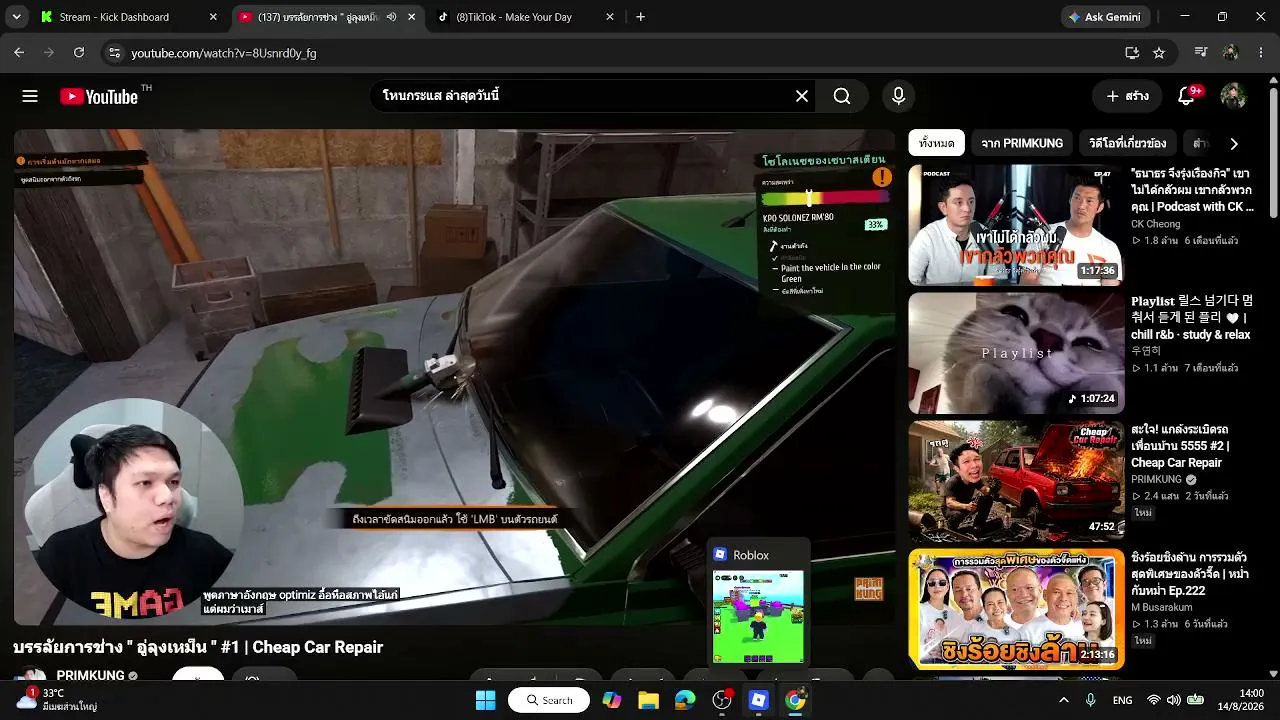Start voice search with the microphone
1280x720 pixels.
[898, 96]
